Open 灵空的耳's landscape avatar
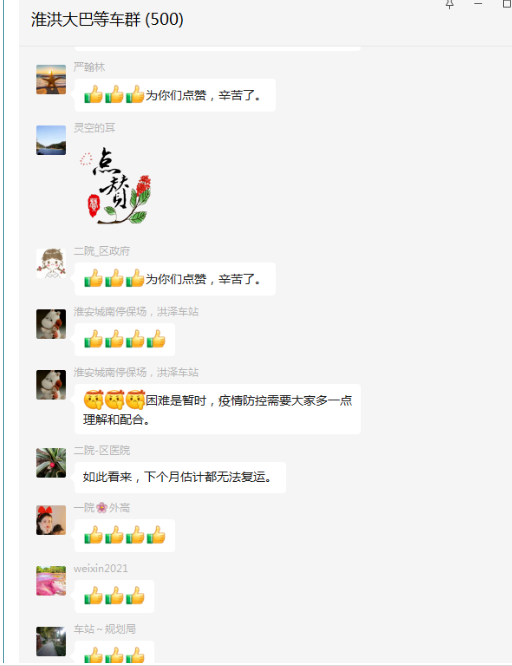 point(51,140)
